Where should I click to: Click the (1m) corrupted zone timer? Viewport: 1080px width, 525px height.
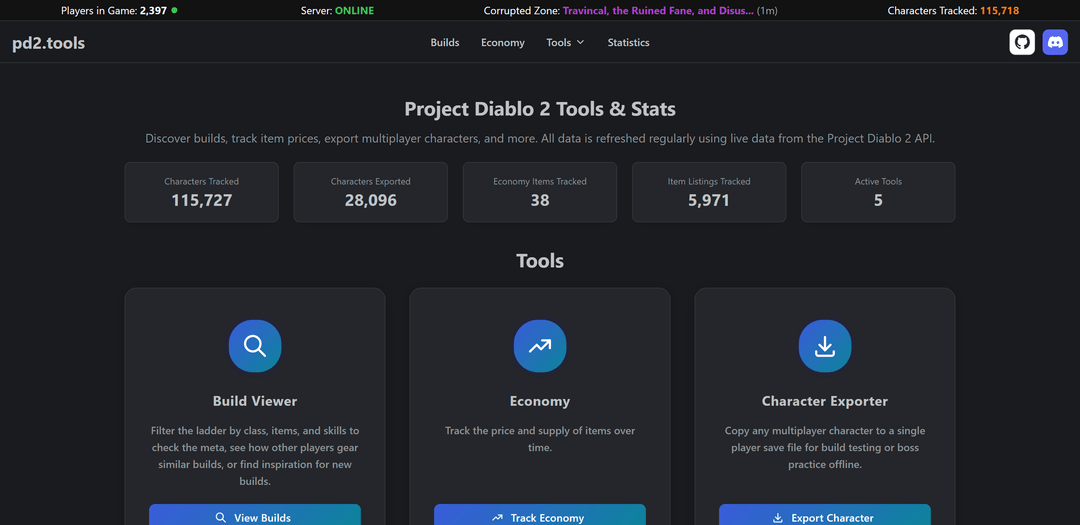pos(767,10)
